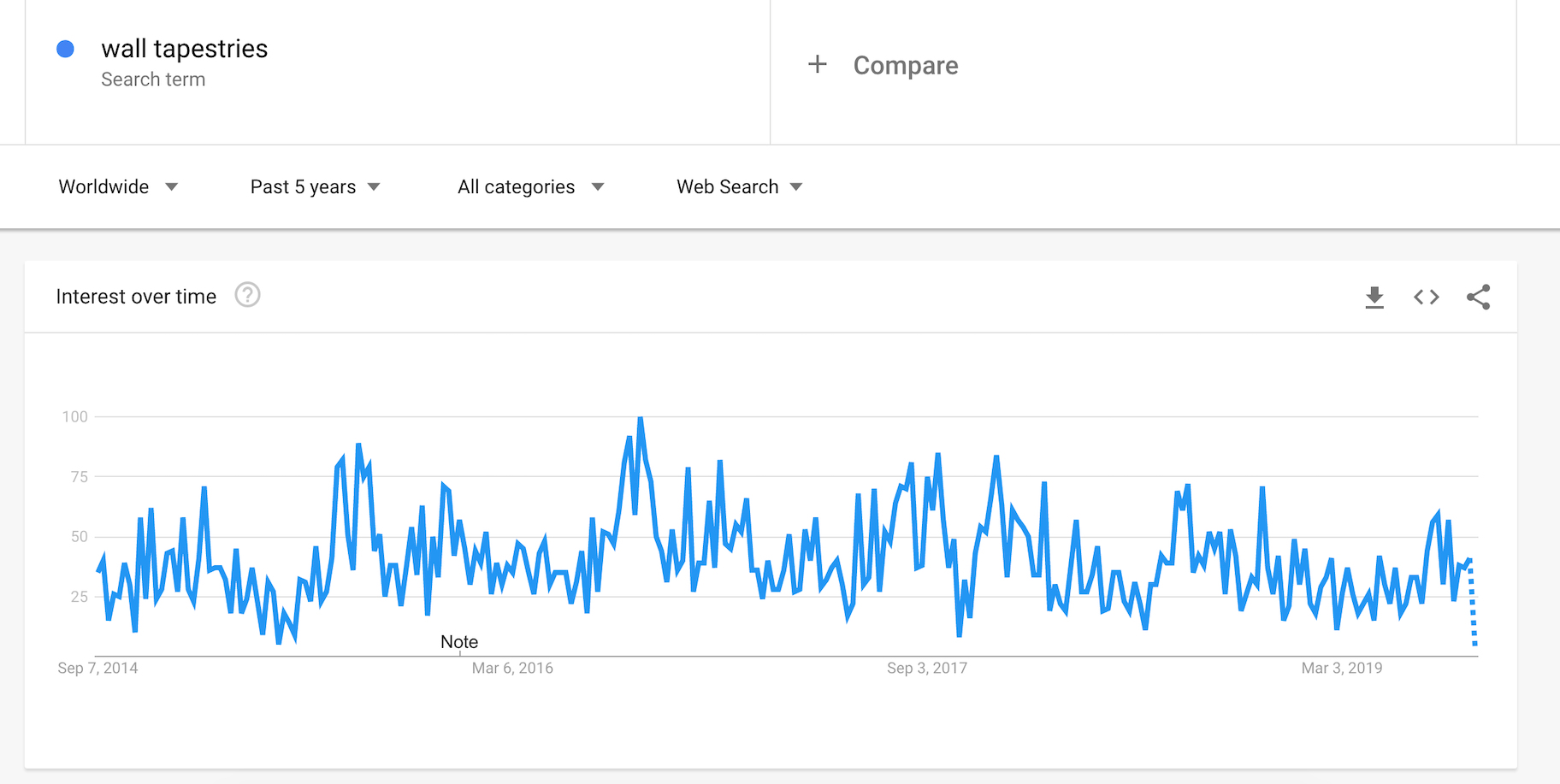The width and height of the screenshot is (1560, 784).
Task: Click the "Interest over time" heading
Action: point(136,297)
